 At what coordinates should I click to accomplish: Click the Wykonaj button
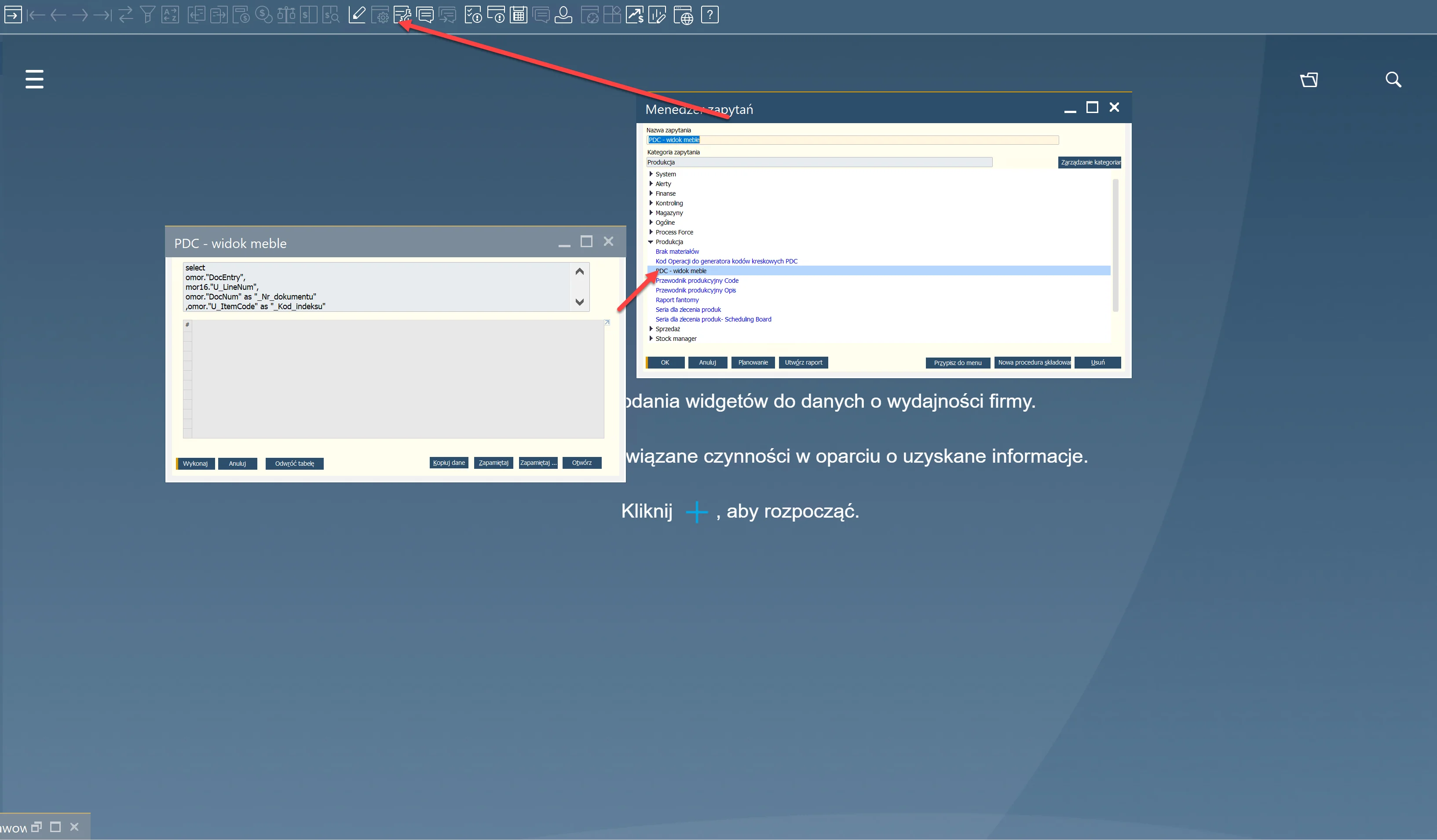[195, 463]
